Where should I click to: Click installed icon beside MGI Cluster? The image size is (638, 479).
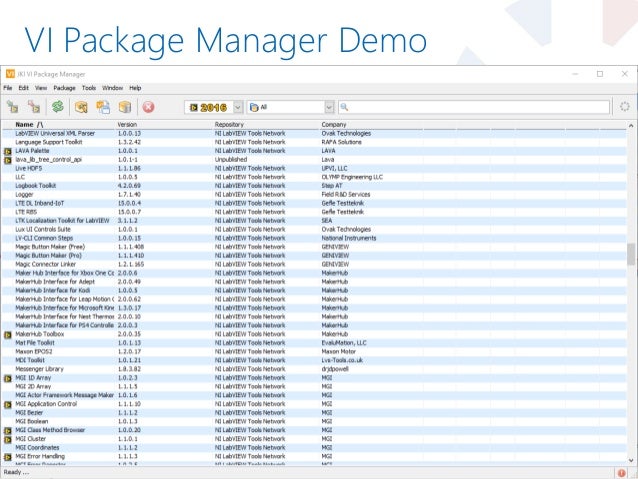click(x=8, y=440)
